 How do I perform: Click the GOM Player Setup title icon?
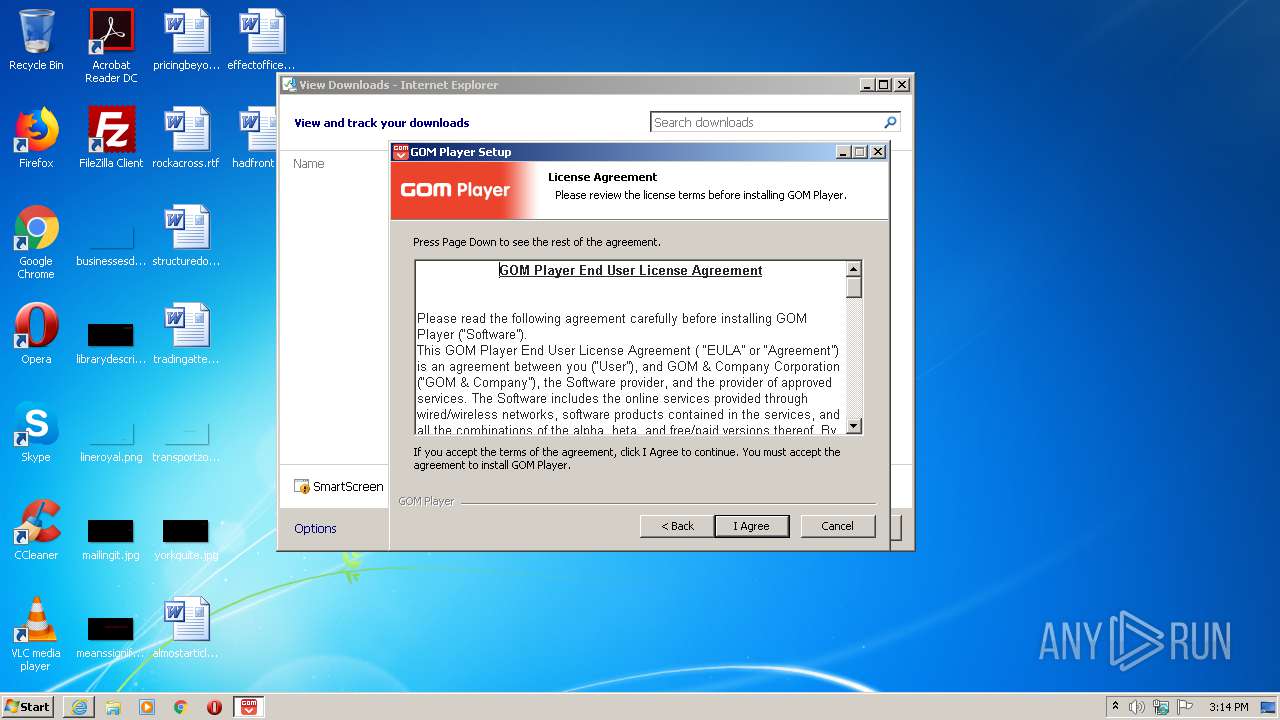[x=401, y=152]
